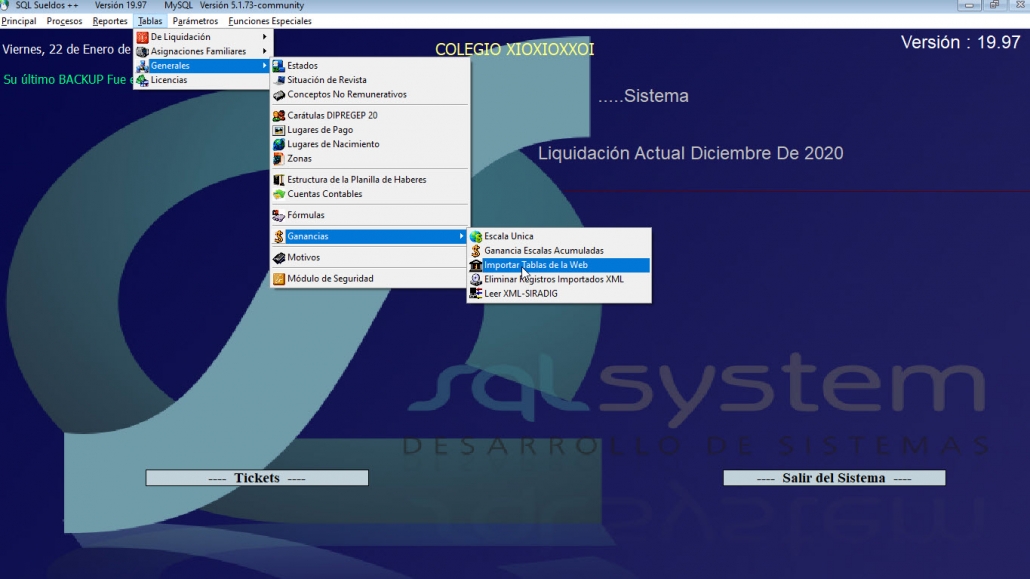1030x579 pixels.
Task: Click the Importar Tablas de la Web icon
Action: (x=476, y=266)
